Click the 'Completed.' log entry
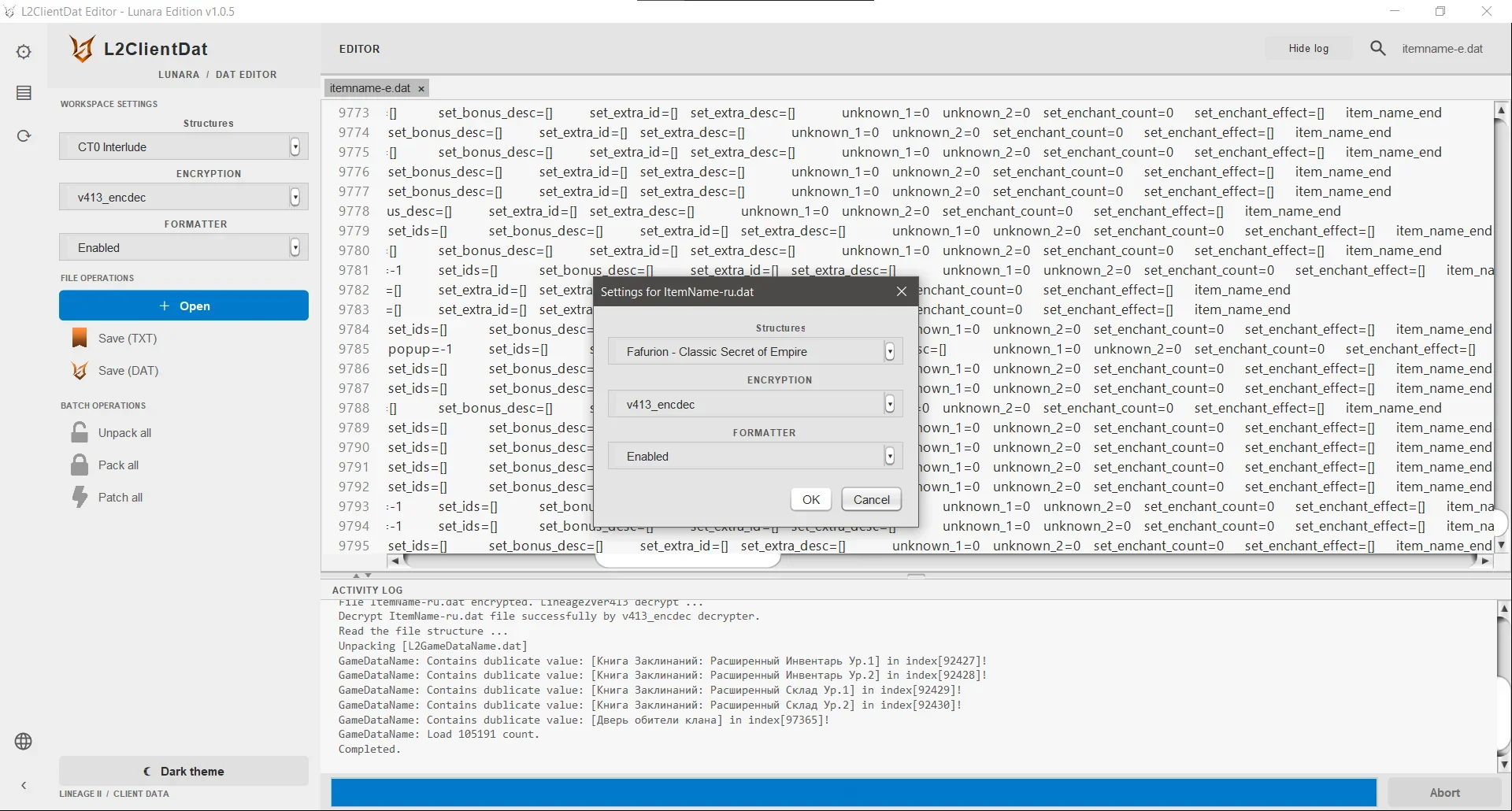1512x811 pixels. click(x=369, y=750)
